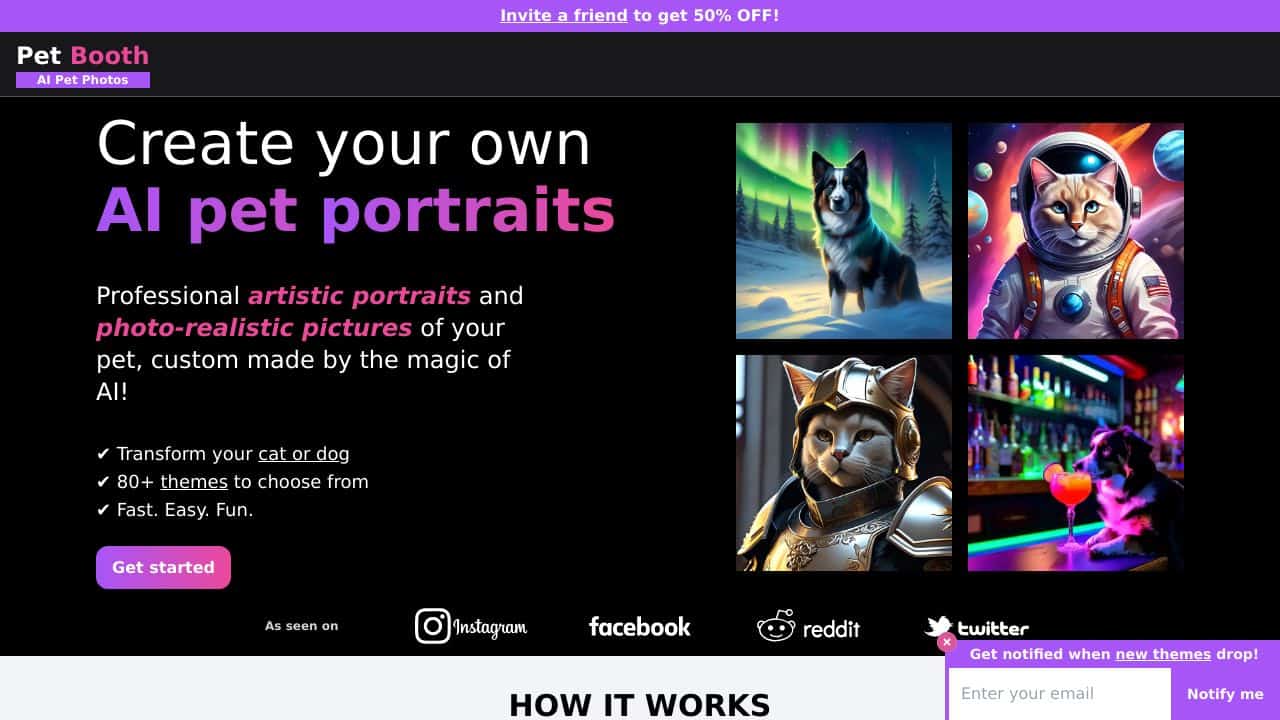Click the Notify me button
The width and height of the screenshot is (1280, 720).
point(1225,694)
